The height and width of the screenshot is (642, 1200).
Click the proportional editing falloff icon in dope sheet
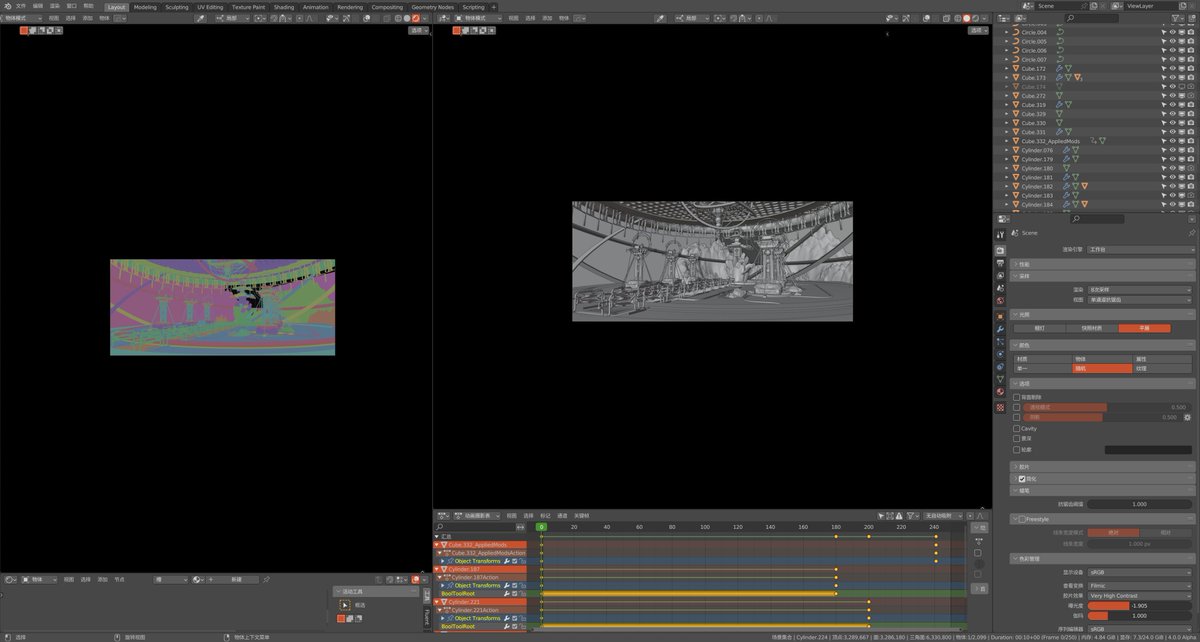click(980, 515)
